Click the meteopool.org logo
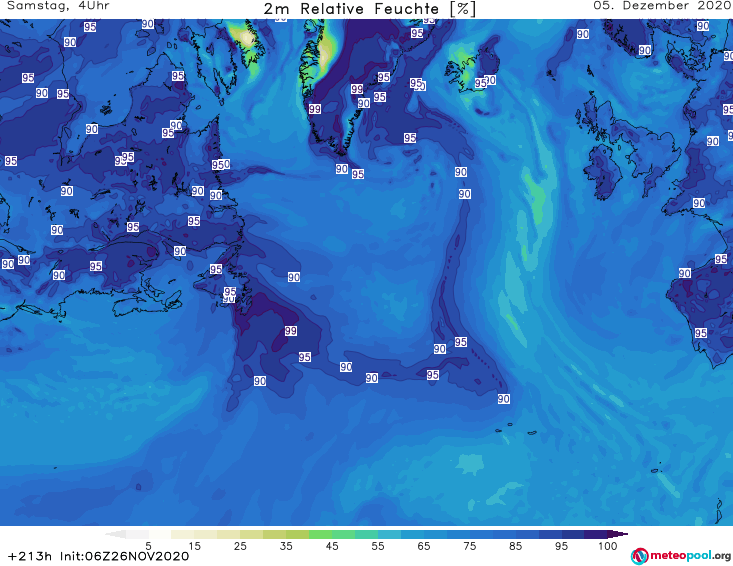The height and width of the screenshot is (566, 733). pos(681,556)
